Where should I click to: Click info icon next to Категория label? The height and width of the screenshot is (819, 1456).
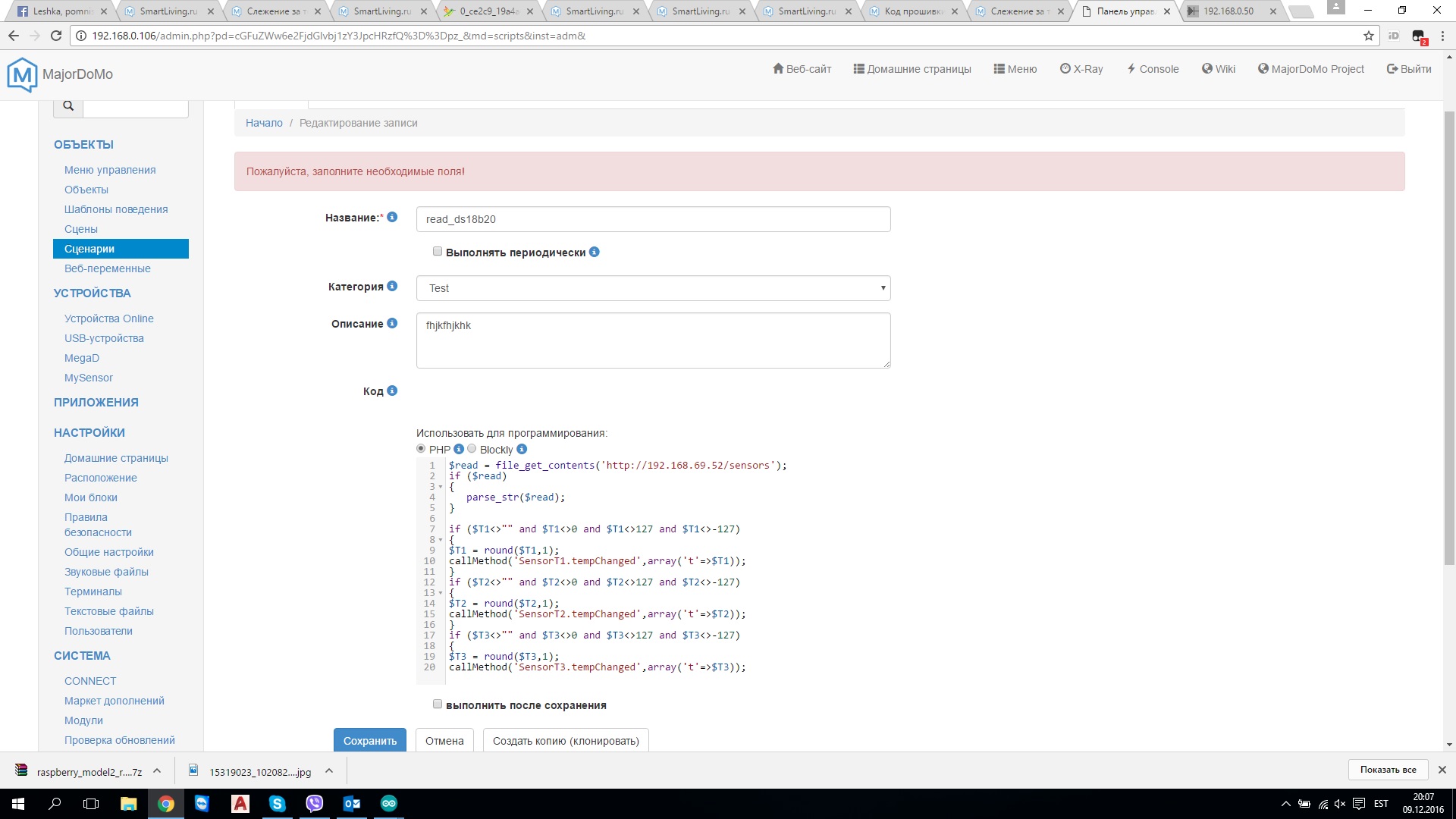pyautogui.click(x=392, y=287)
